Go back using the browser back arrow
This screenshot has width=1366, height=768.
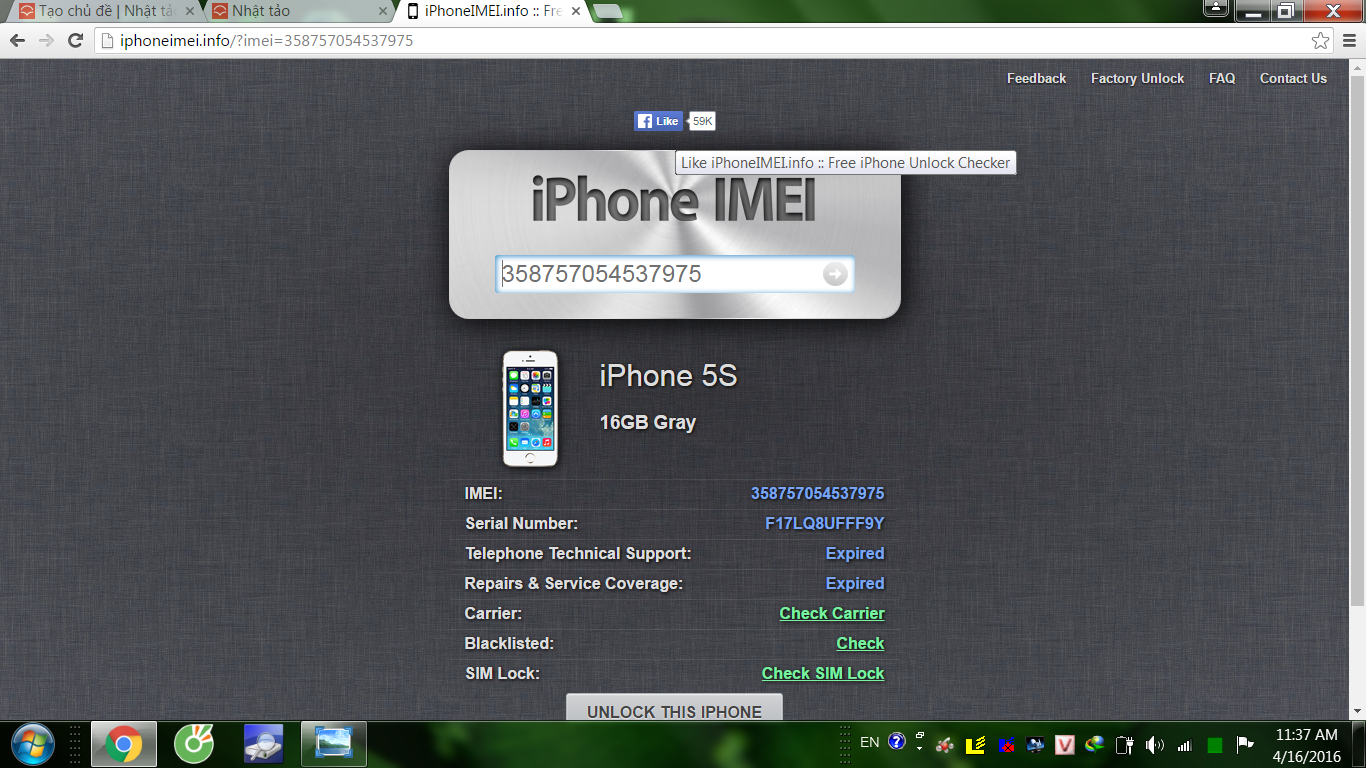point(17,41)
